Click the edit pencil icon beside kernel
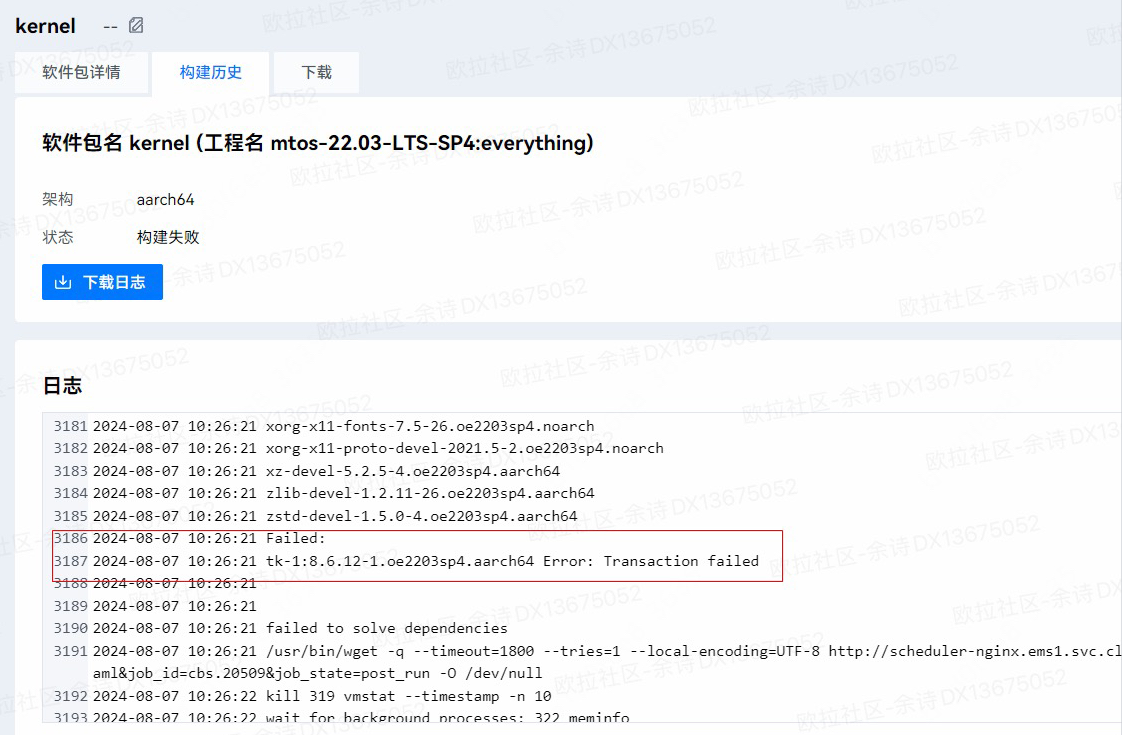1122x735 pixels. click(136, 25)
